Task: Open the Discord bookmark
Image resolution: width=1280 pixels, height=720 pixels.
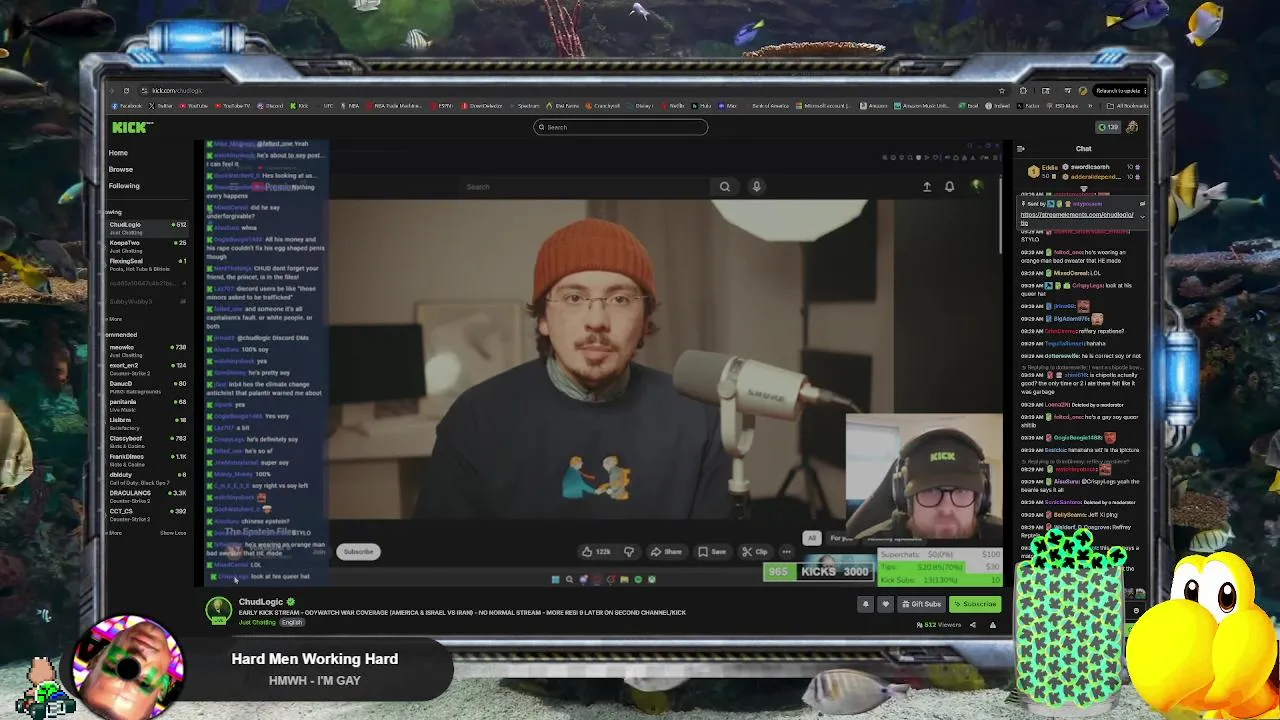Action: tap(270, 106)
